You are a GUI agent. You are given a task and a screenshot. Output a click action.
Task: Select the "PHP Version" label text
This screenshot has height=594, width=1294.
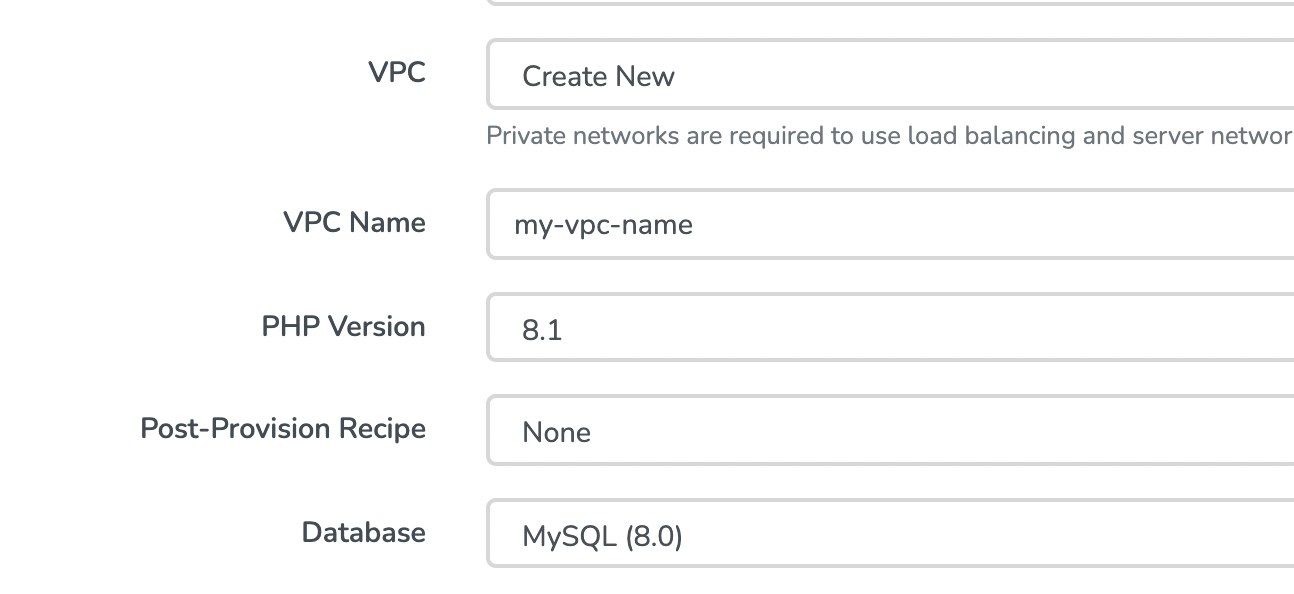pos(343,326)
